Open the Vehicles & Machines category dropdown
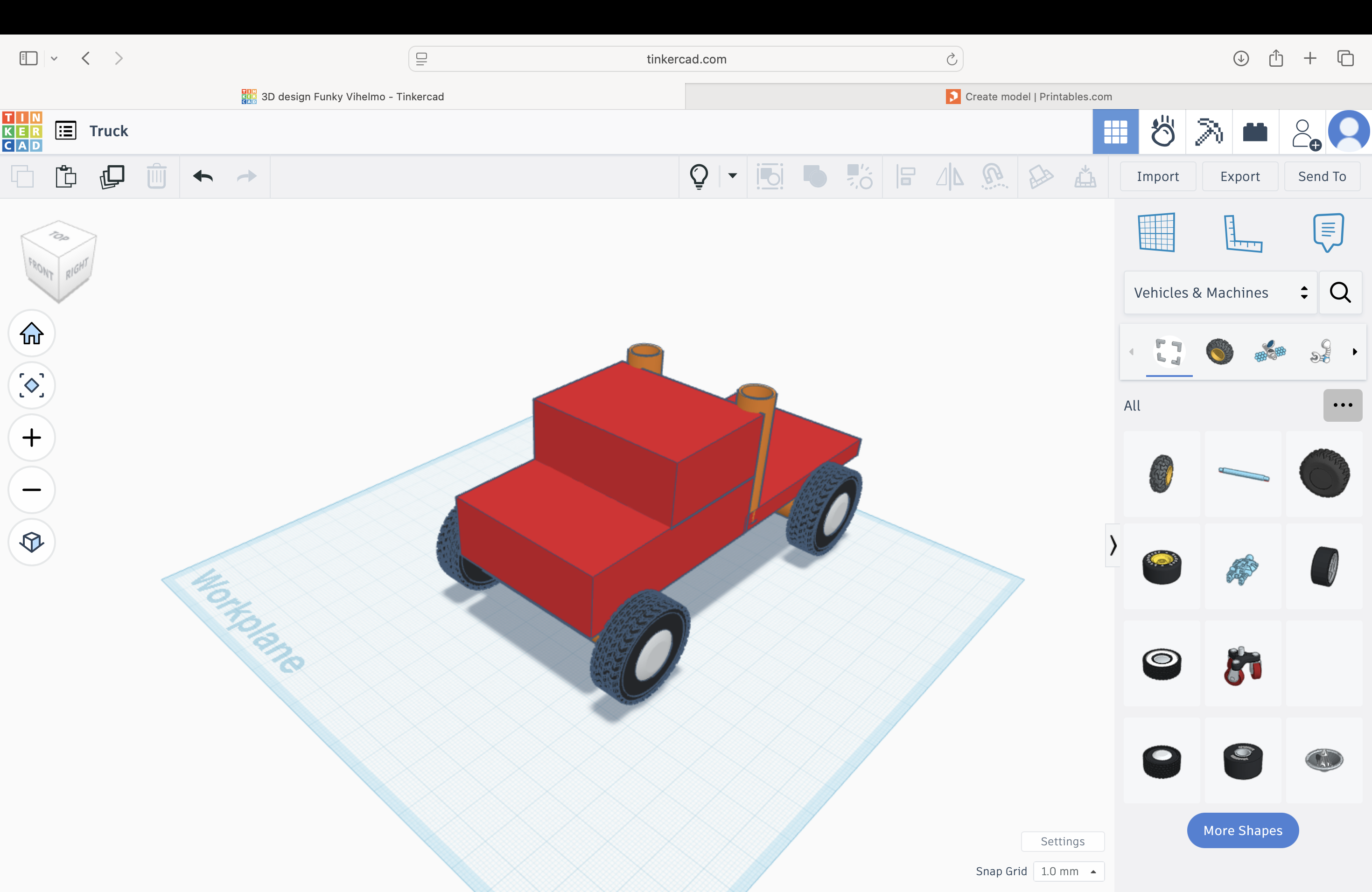 point(1220,293)
